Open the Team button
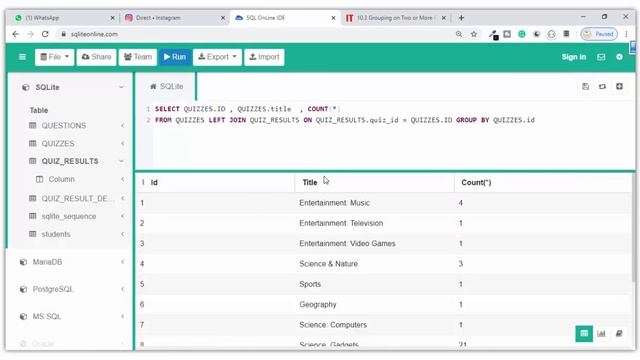The image size is (640, 360). (x=138, y=57)
